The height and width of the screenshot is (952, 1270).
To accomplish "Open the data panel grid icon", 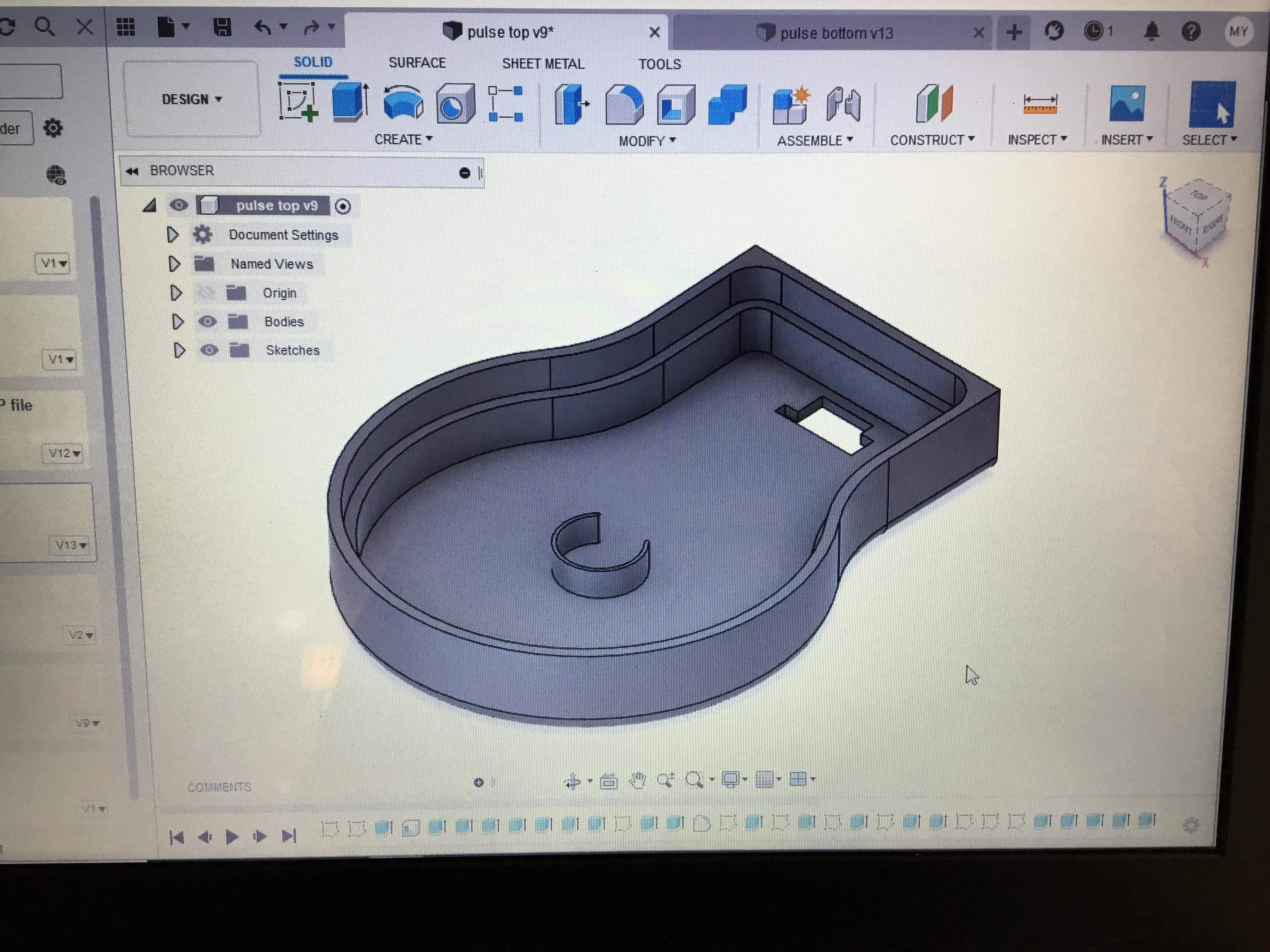I will click(x=126, y=26).
